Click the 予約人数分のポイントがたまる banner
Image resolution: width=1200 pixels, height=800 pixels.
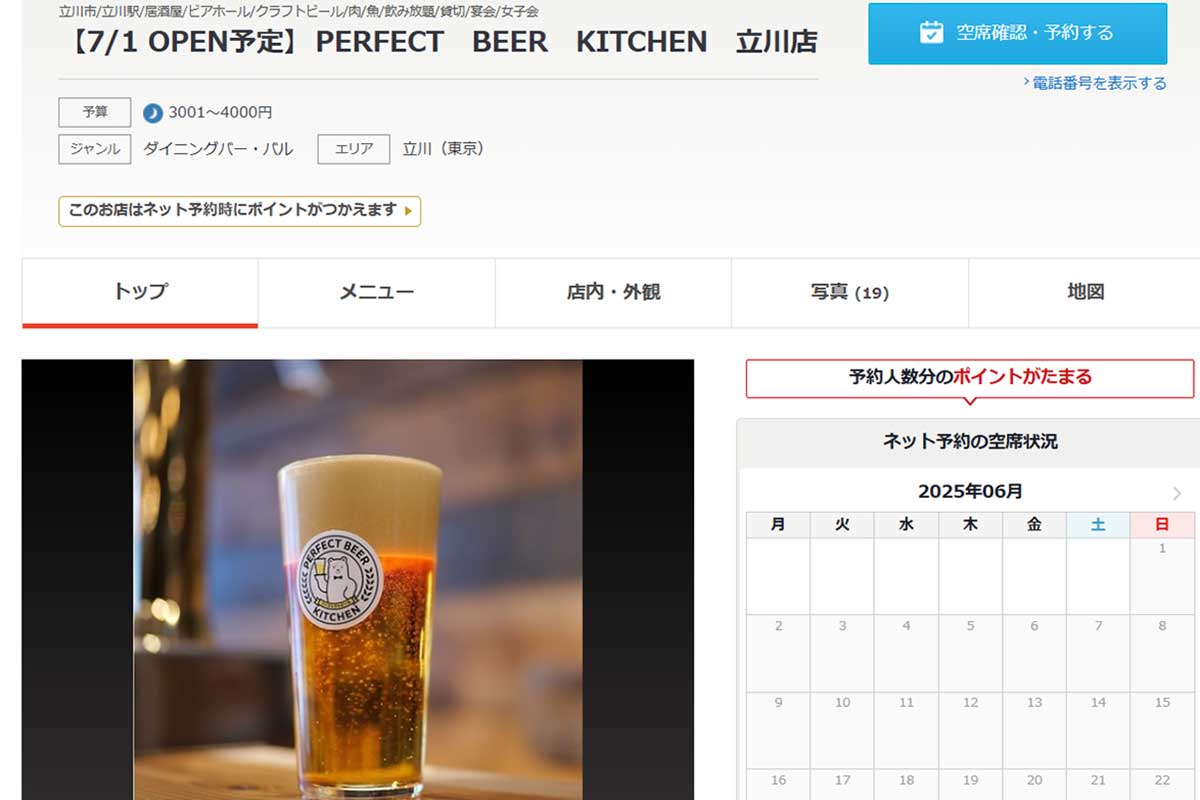pyautogui.click(x=970, y=378)
